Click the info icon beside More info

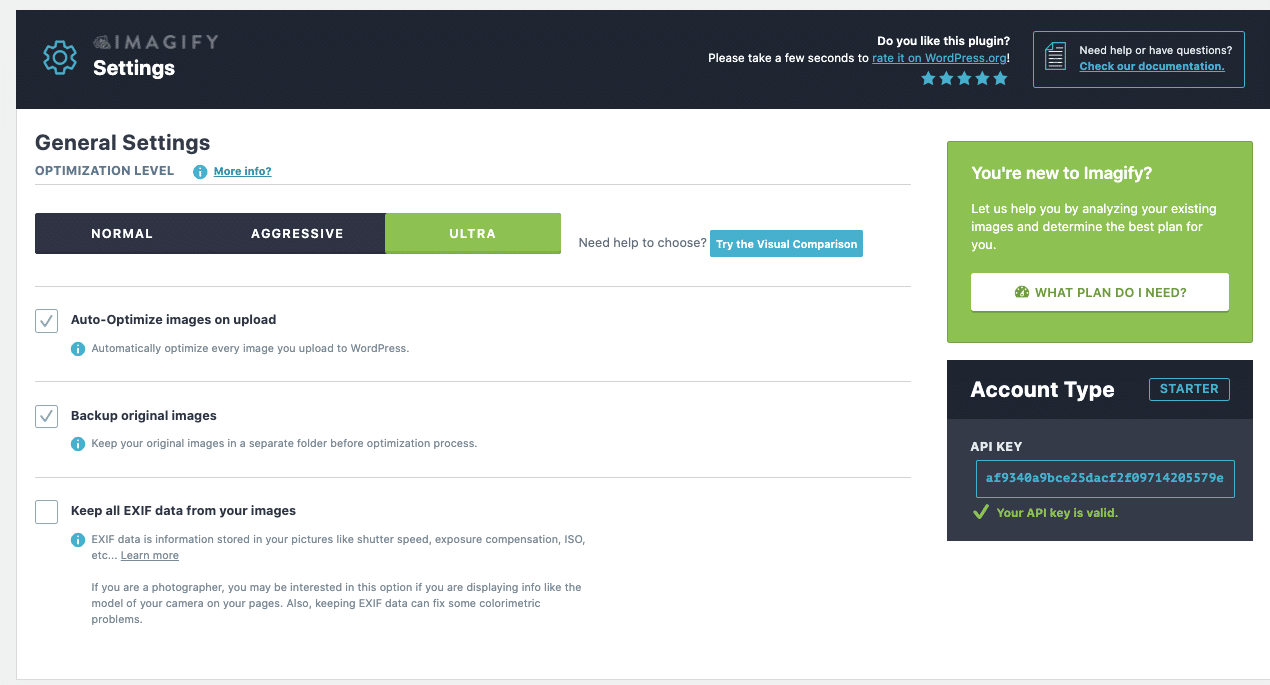(x=200, y=172)
